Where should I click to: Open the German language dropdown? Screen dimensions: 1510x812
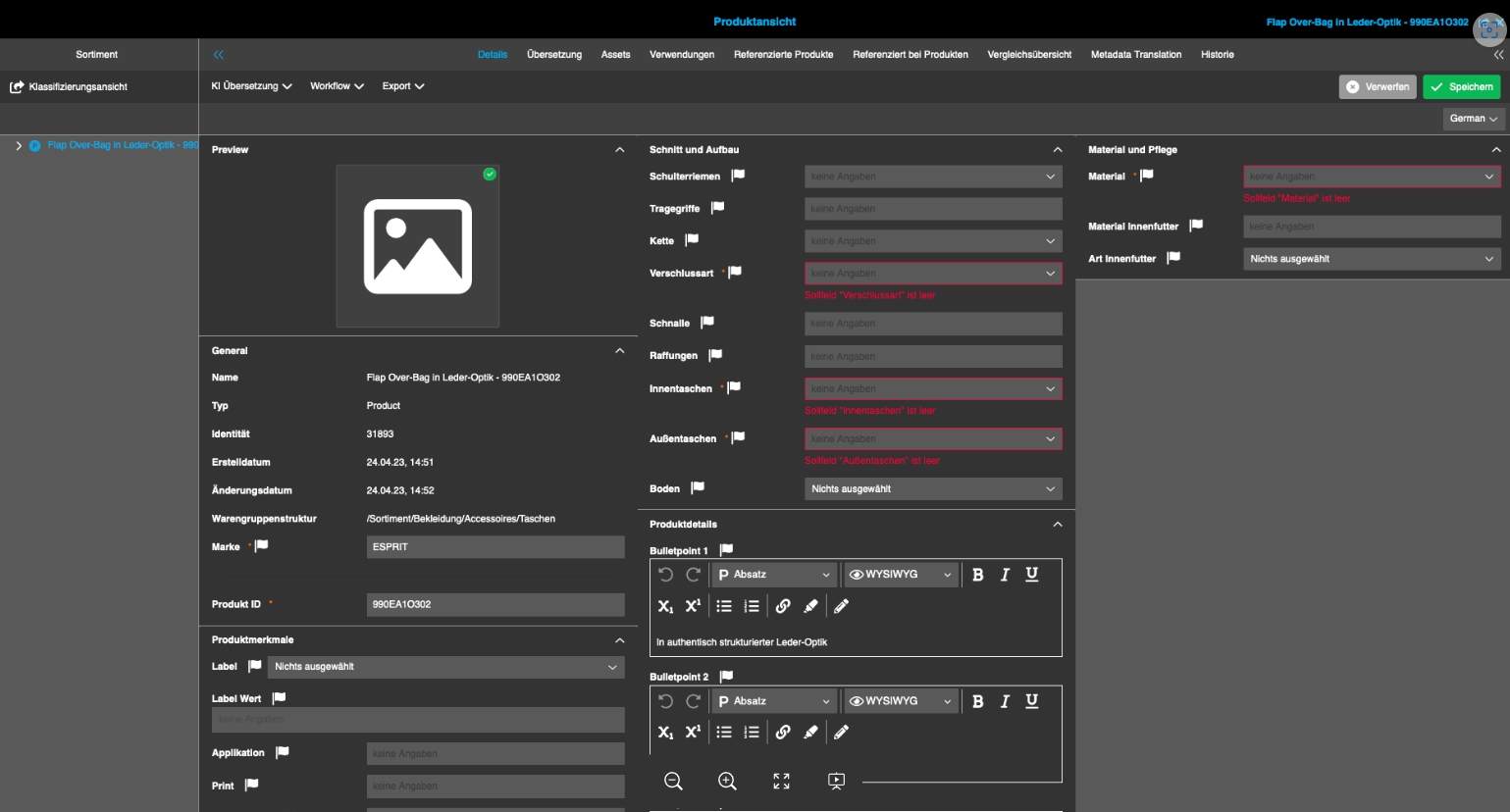pos(1473,119)
